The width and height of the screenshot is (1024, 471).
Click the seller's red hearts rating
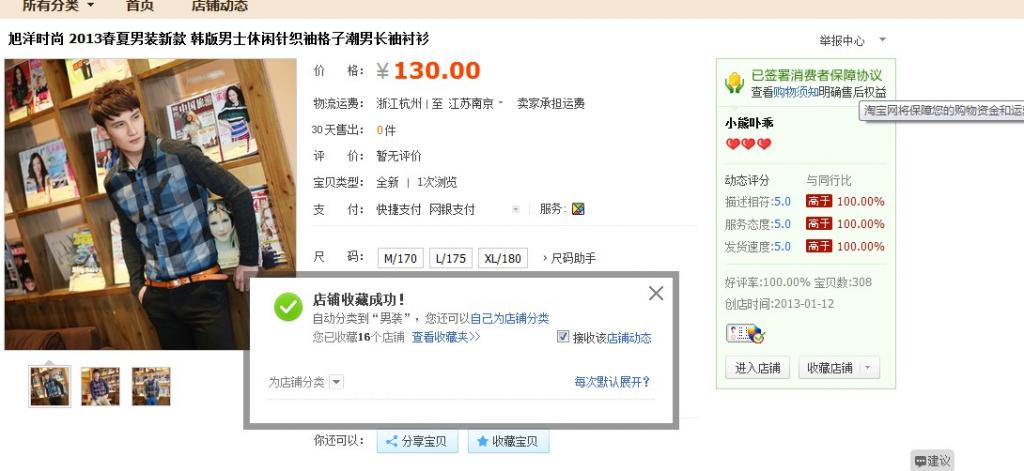click(748, 144)
